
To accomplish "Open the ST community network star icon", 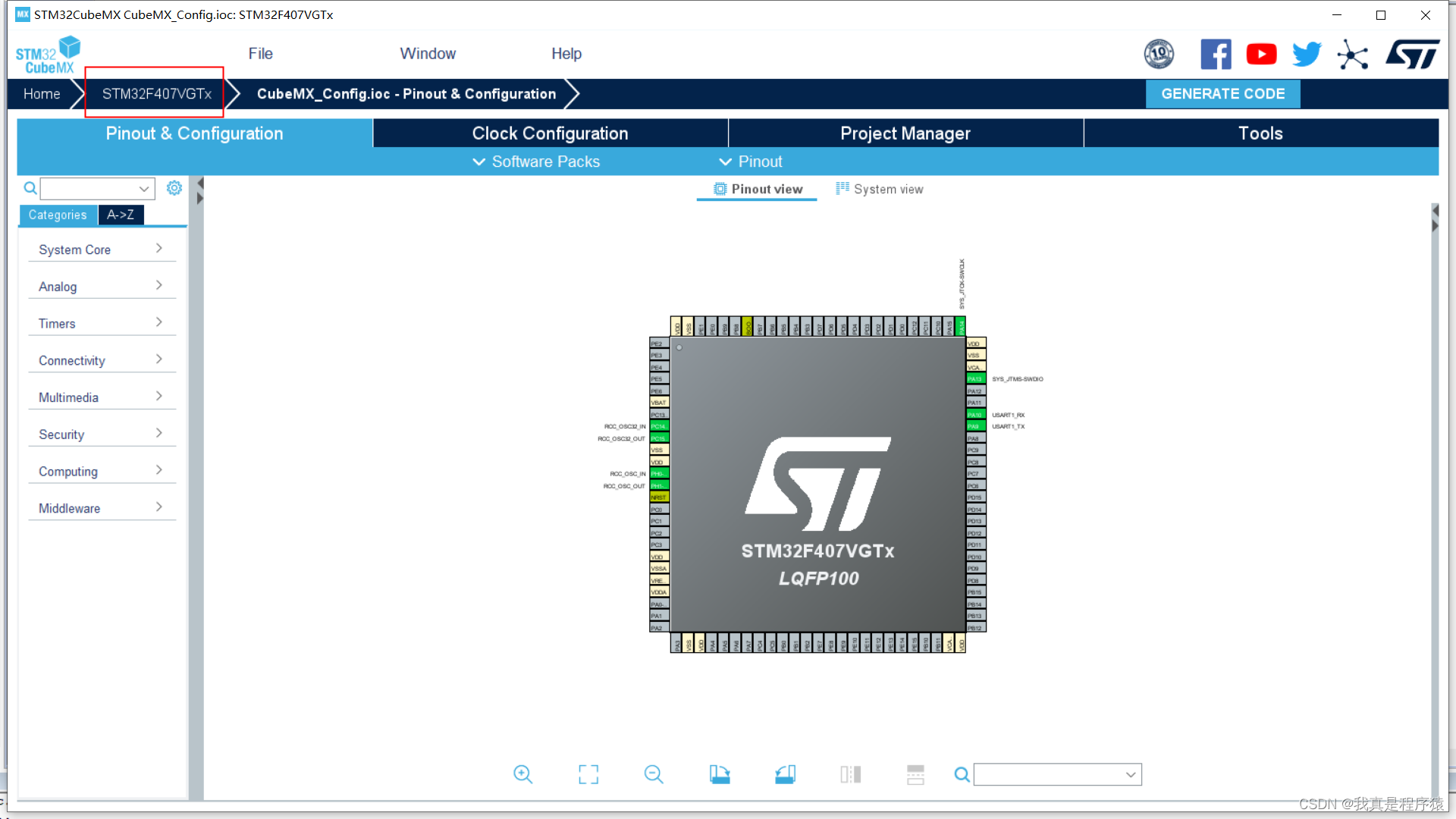I will (x=1352, y=55).
